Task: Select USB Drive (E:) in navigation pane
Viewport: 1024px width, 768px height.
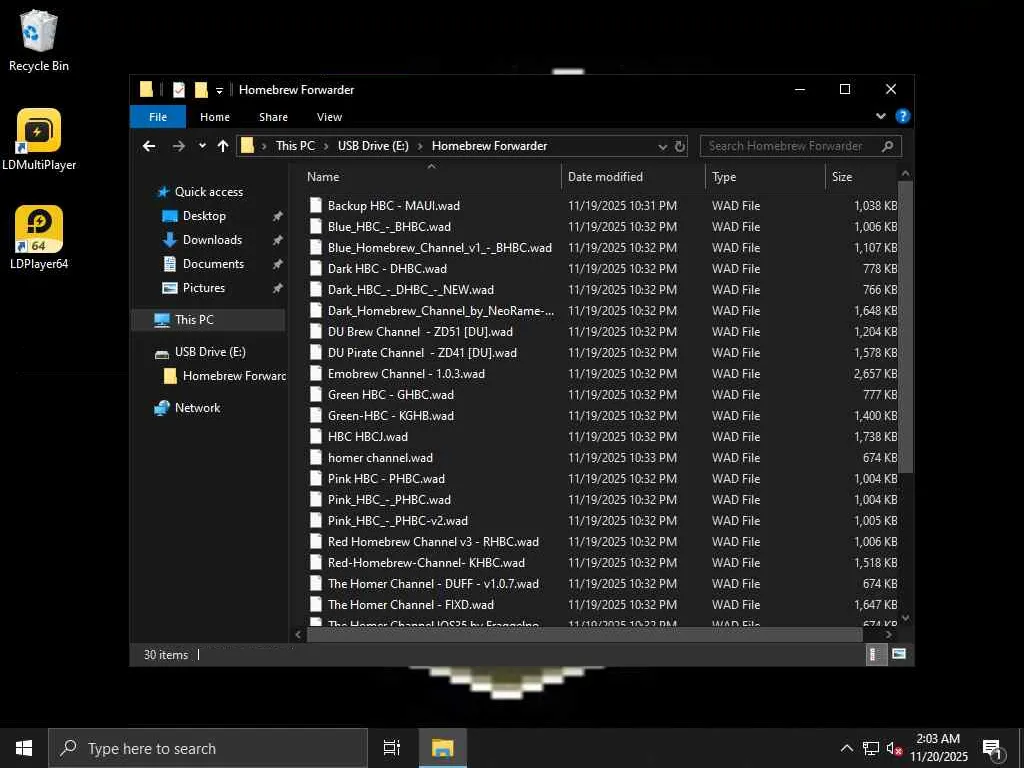Action: [210, 352]
